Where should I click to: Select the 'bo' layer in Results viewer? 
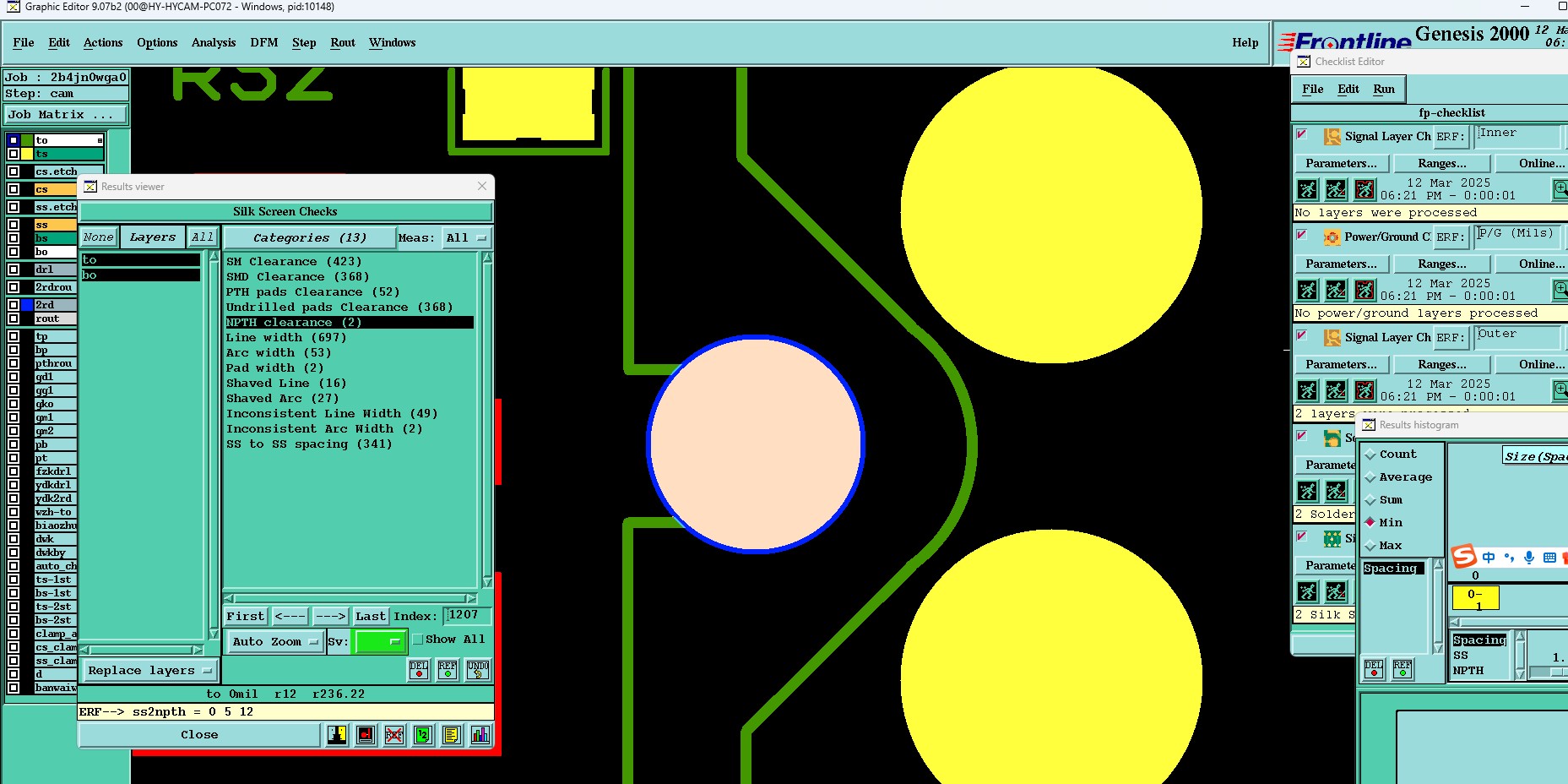[x=141, y=275]
